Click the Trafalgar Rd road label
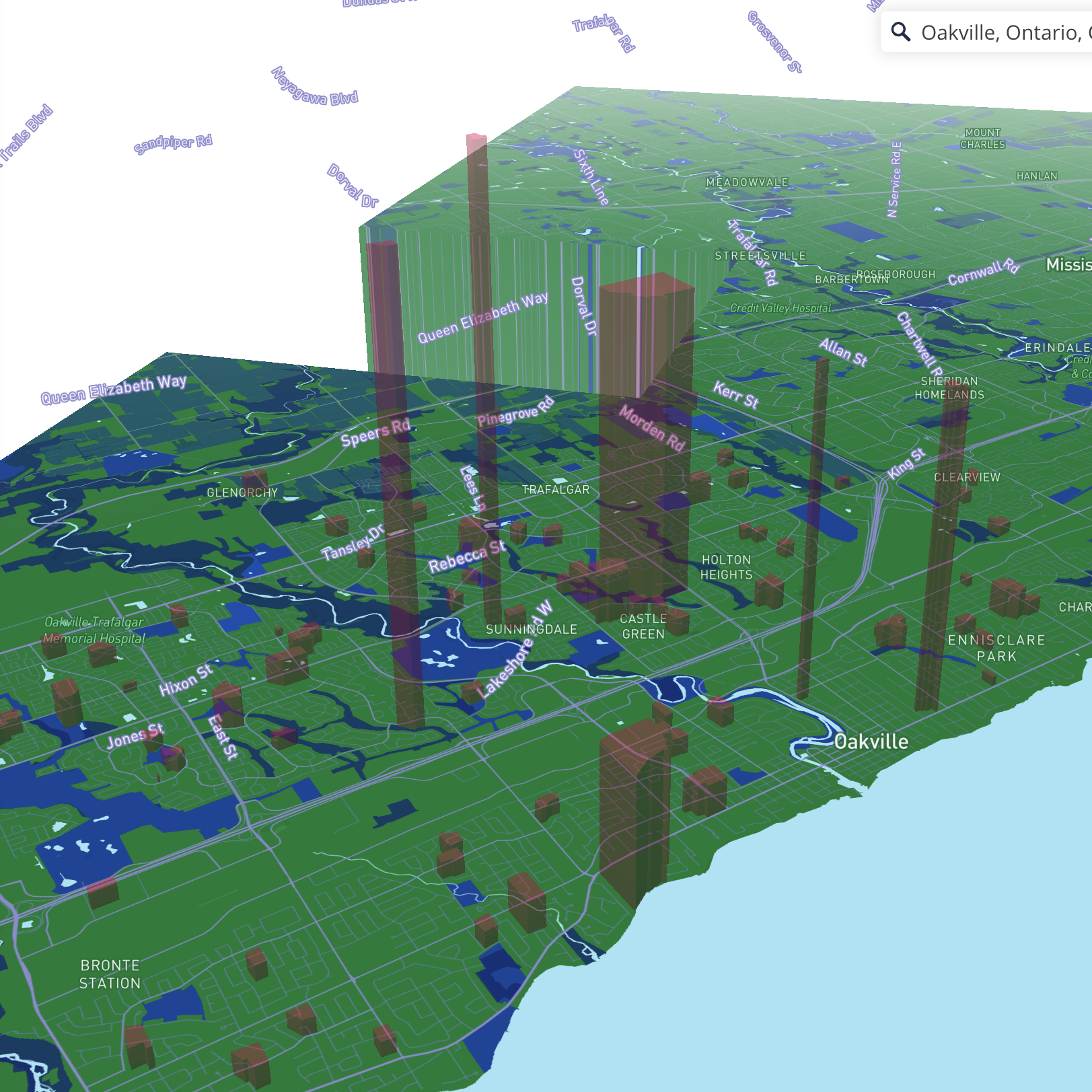This screenshot has height=1092, width=1092. click(602, 32)
